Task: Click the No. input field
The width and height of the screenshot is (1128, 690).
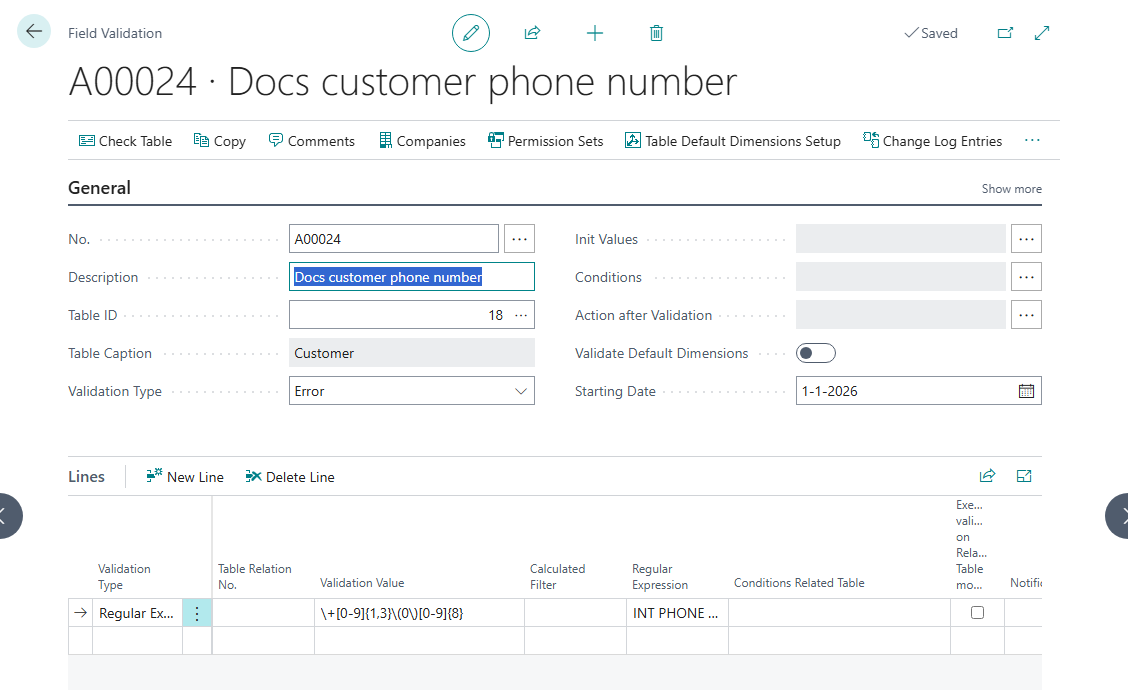Action: 394,239
